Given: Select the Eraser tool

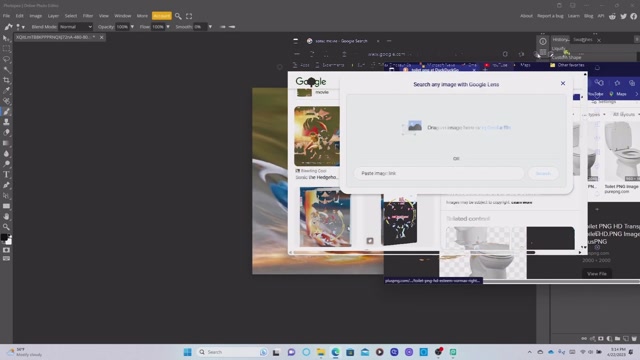Looking at the screenshot, I should click(6, 133).
